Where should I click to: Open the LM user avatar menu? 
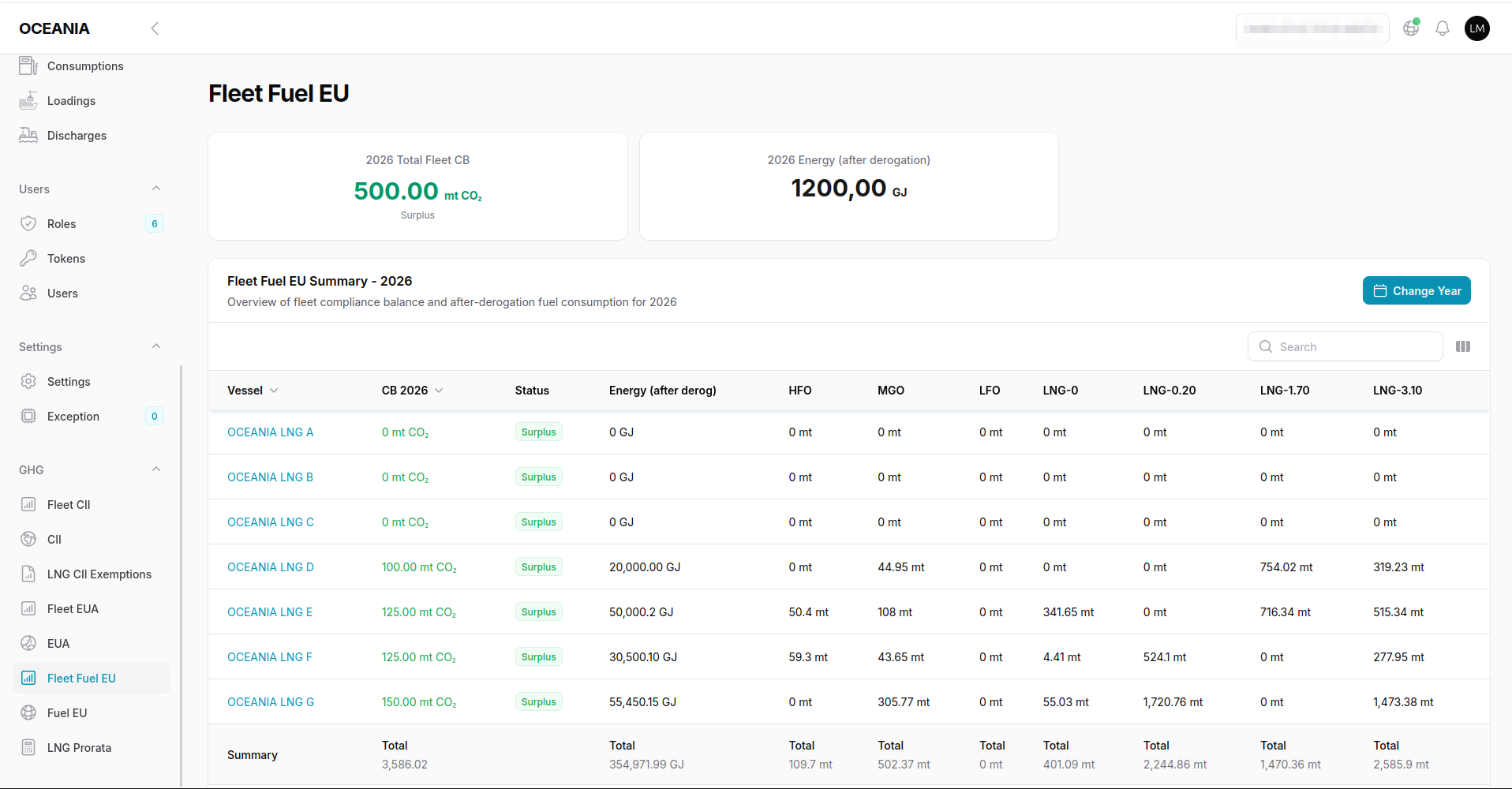pos(1477,28)
